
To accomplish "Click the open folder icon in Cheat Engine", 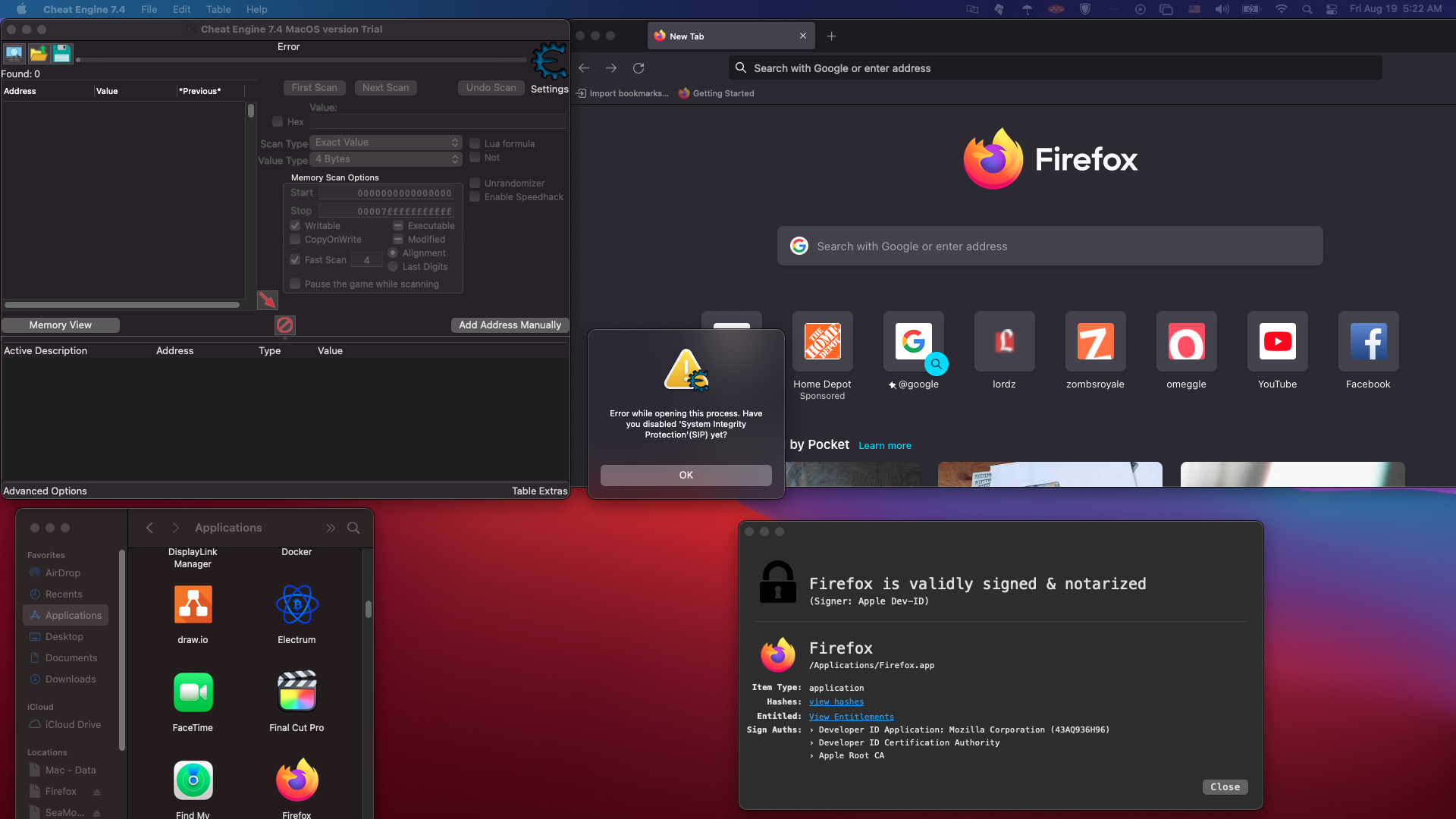I will [x=38, y=53].
